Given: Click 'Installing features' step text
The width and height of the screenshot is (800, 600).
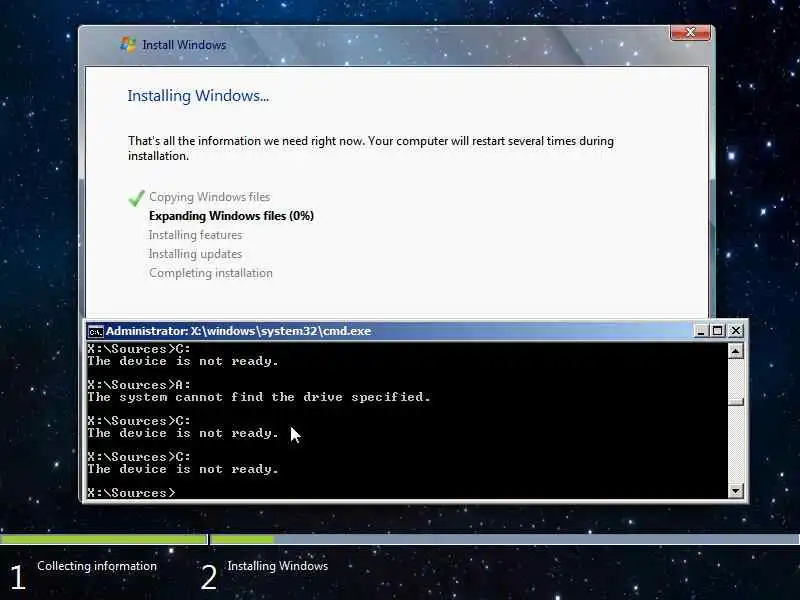Looking at the screenshot, I should tap(195, 235).
